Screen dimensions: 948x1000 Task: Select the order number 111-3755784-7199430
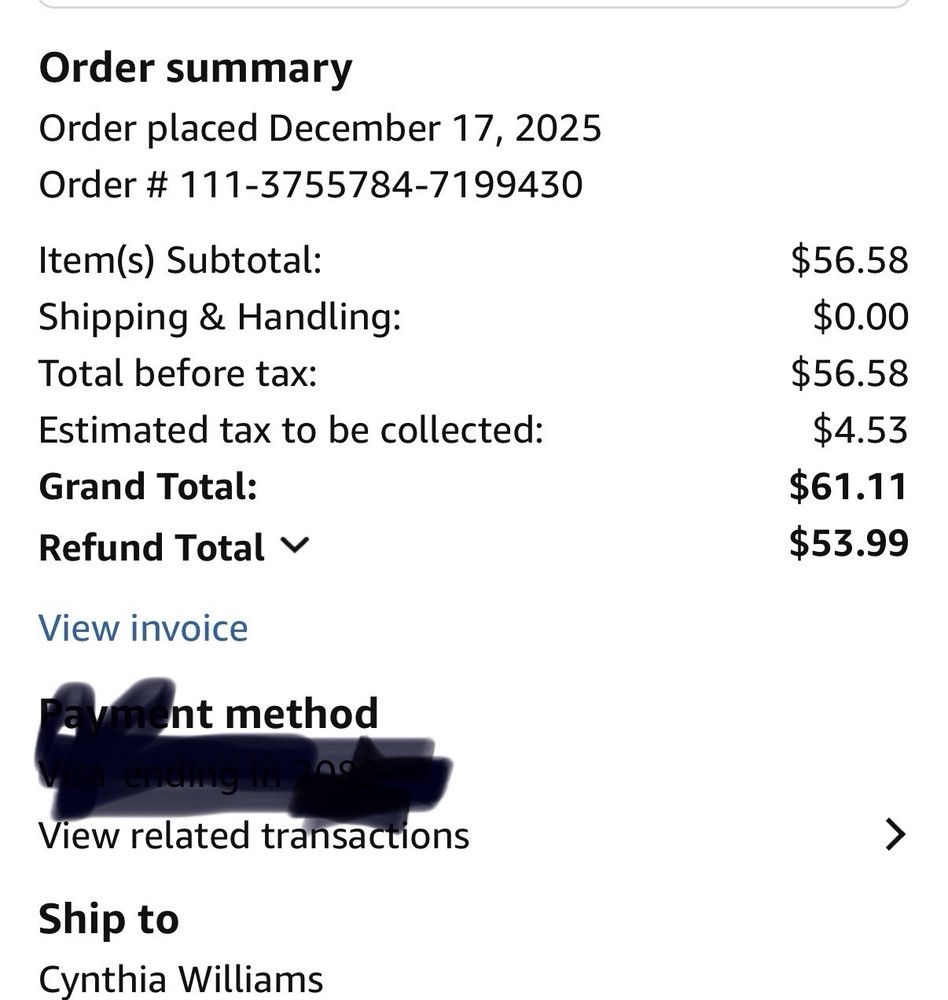[380, 185]
